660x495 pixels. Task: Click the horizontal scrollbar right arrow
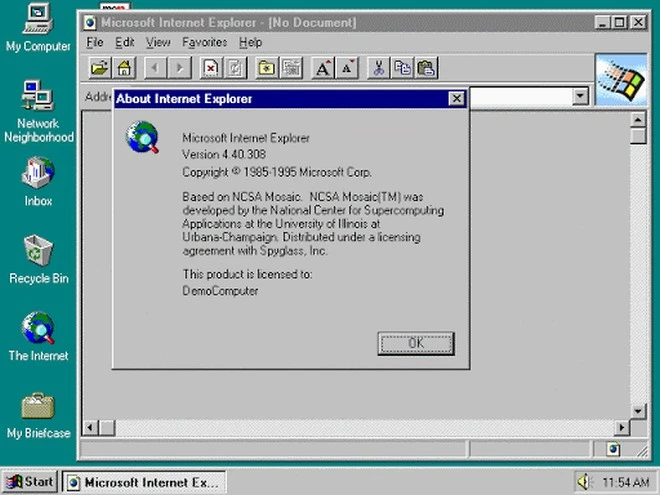(x=622, y=428)
